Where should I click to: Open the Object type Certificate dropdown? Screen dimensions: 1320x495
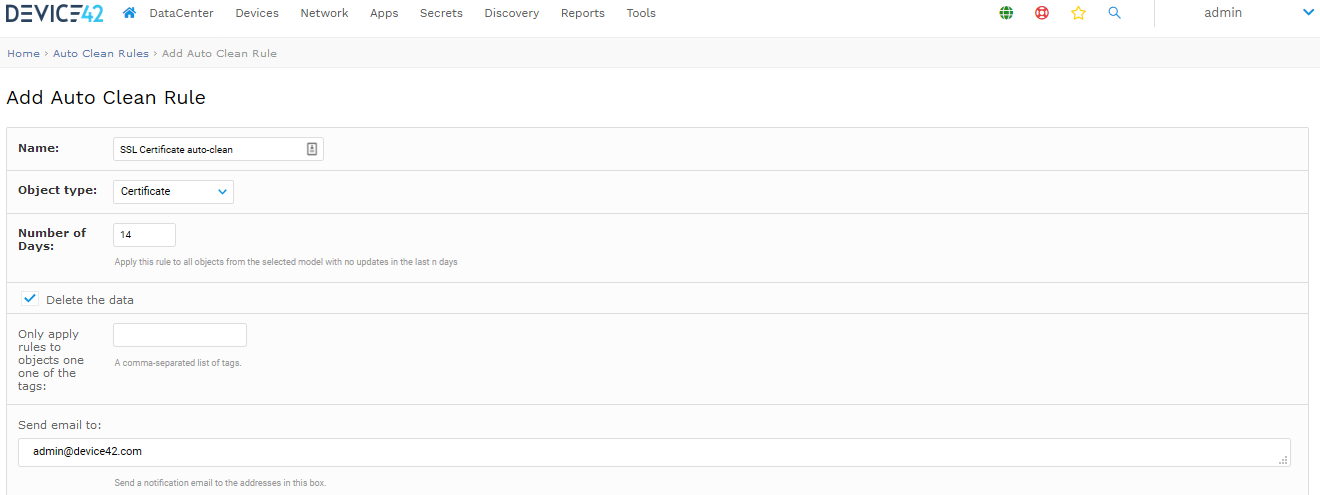[173, 191]
